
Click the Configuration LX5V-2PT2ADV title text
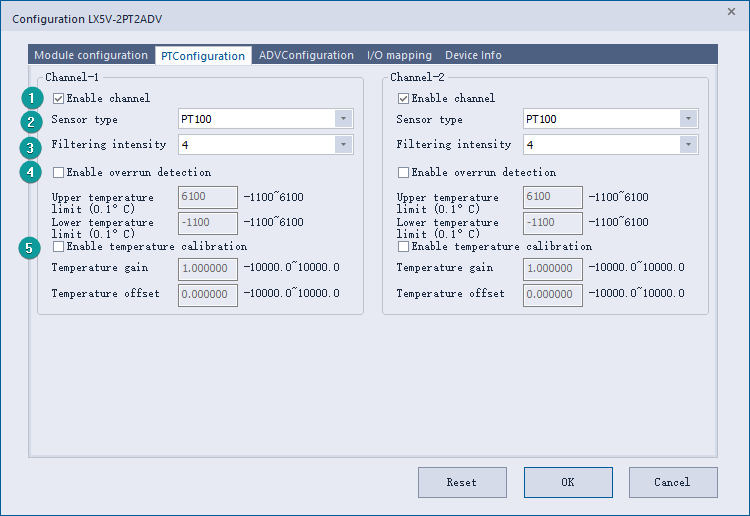point(87,19)
